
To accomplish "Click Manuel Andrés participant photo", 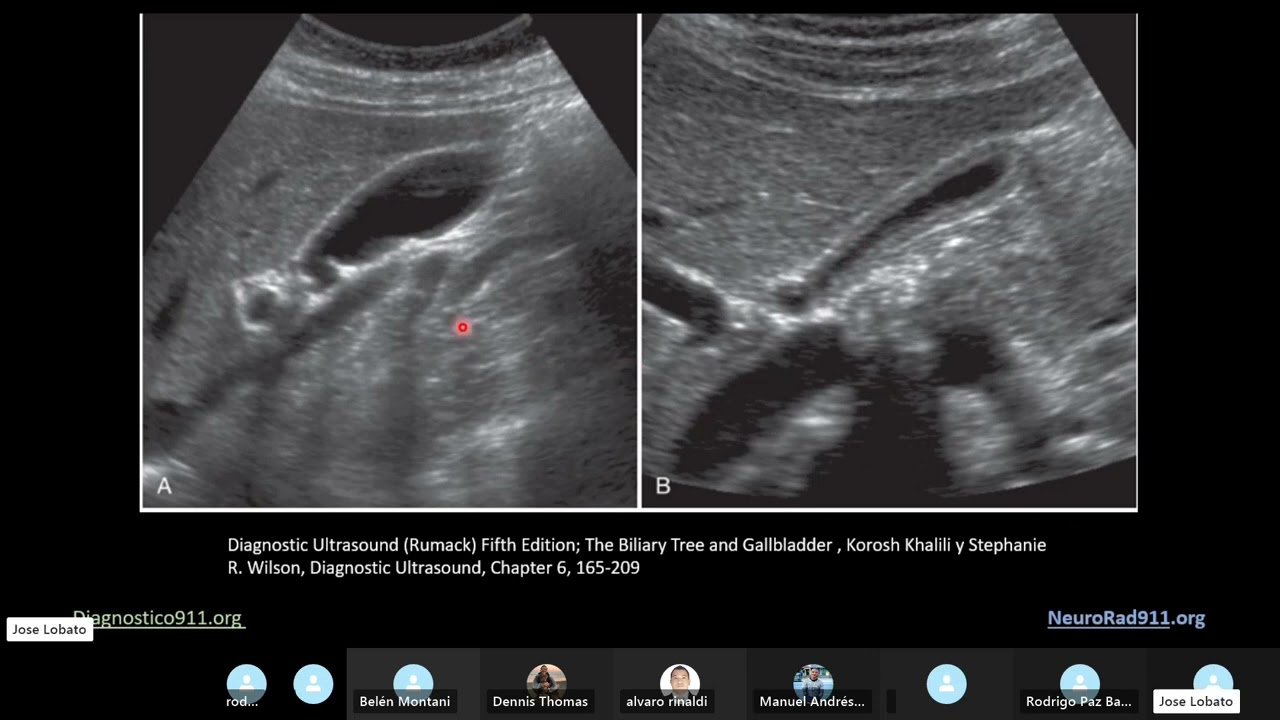I will click(x=813, y=682).
